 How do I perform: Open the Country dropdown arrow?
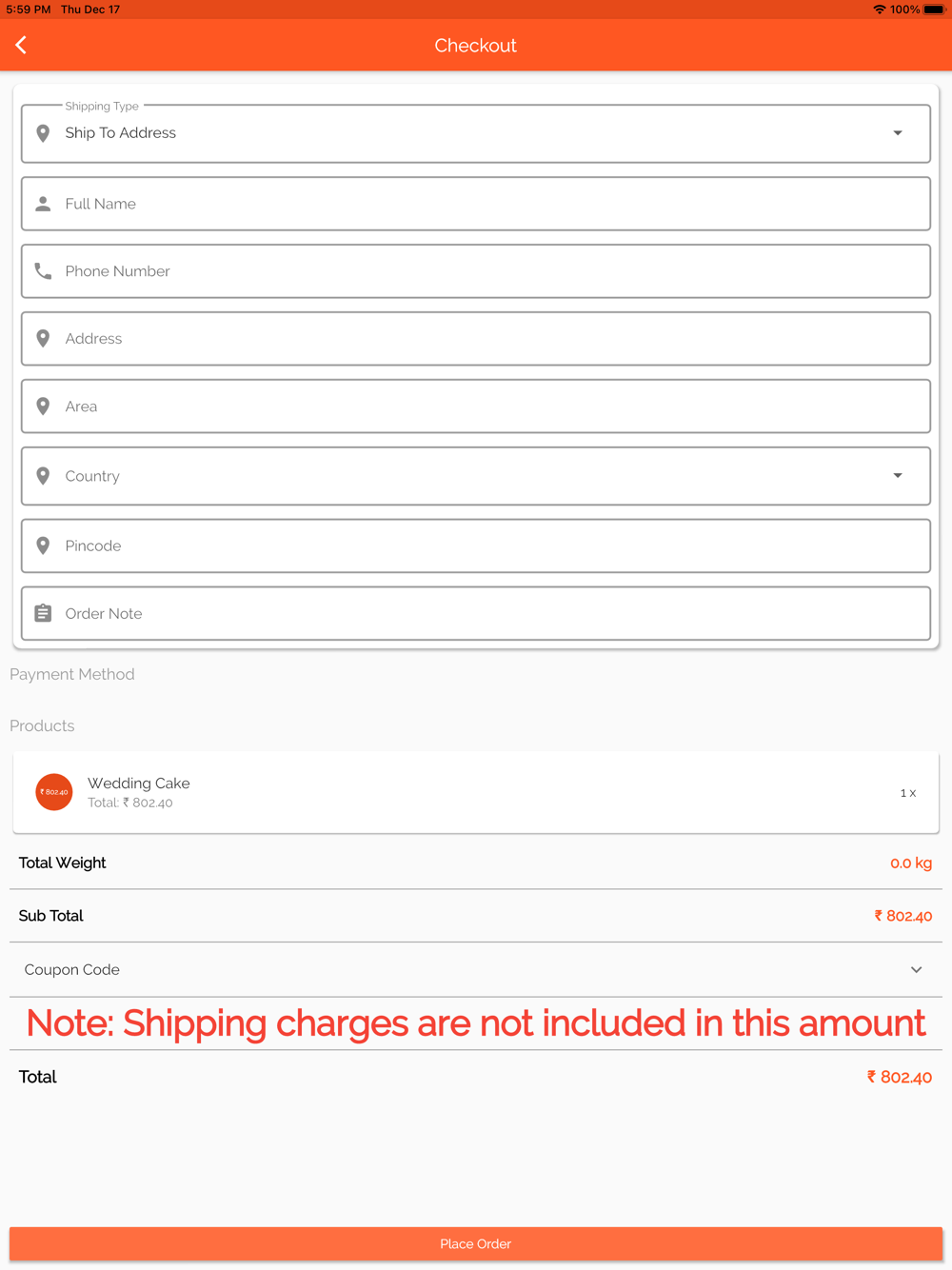[898, 476]
